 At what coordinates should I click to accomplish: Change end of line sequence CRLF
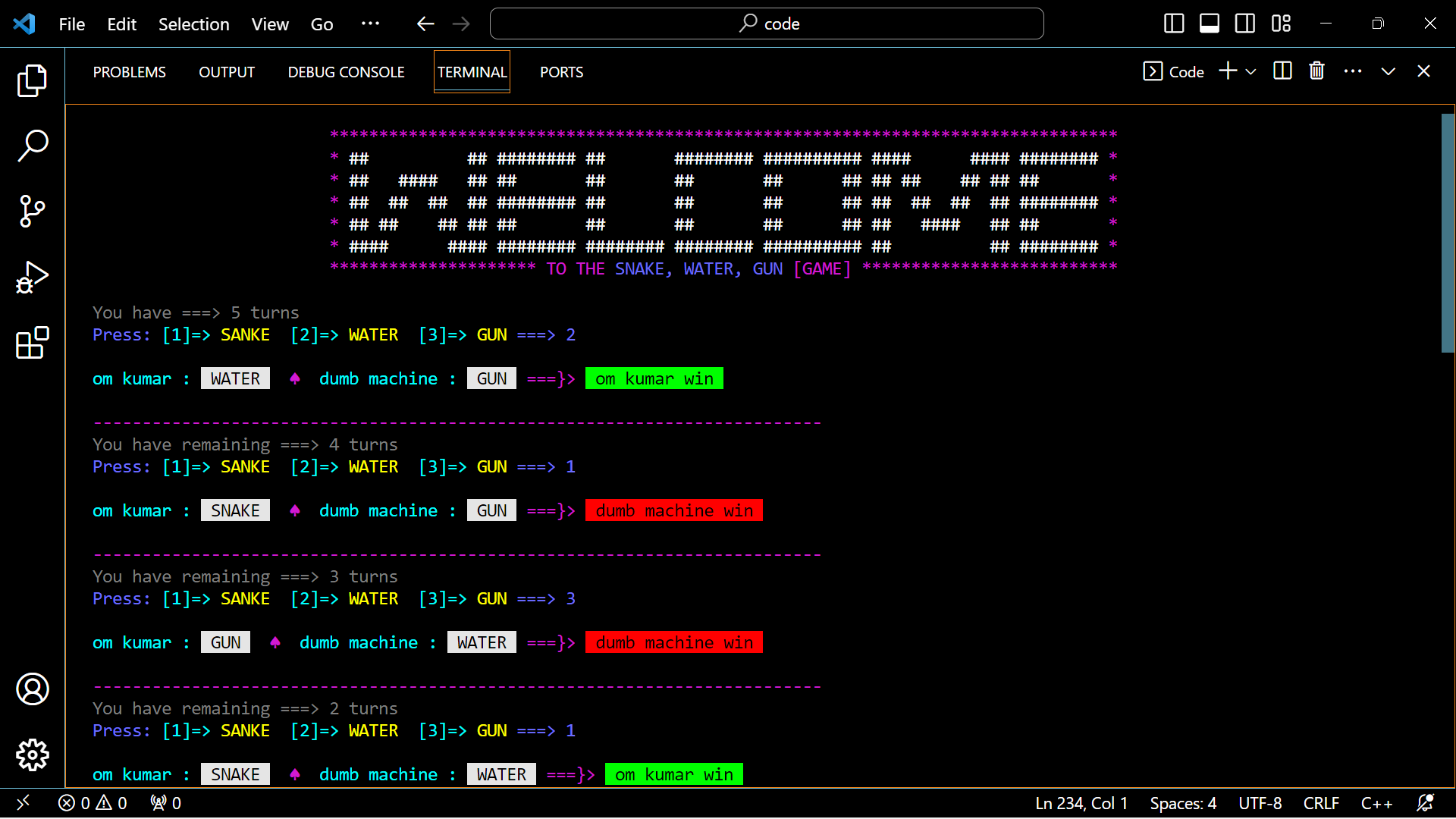click(1321, 803)
